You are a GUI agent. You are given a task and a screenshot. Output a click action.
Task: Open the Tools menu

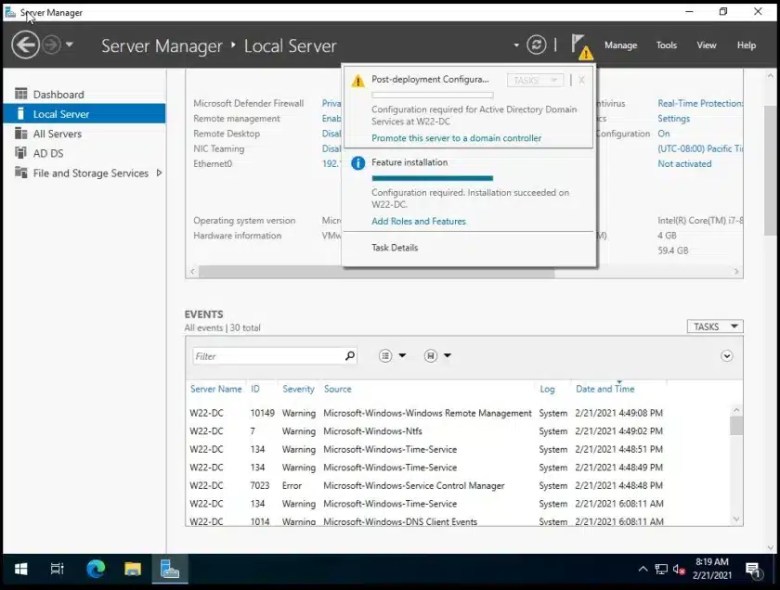(666, 45)
